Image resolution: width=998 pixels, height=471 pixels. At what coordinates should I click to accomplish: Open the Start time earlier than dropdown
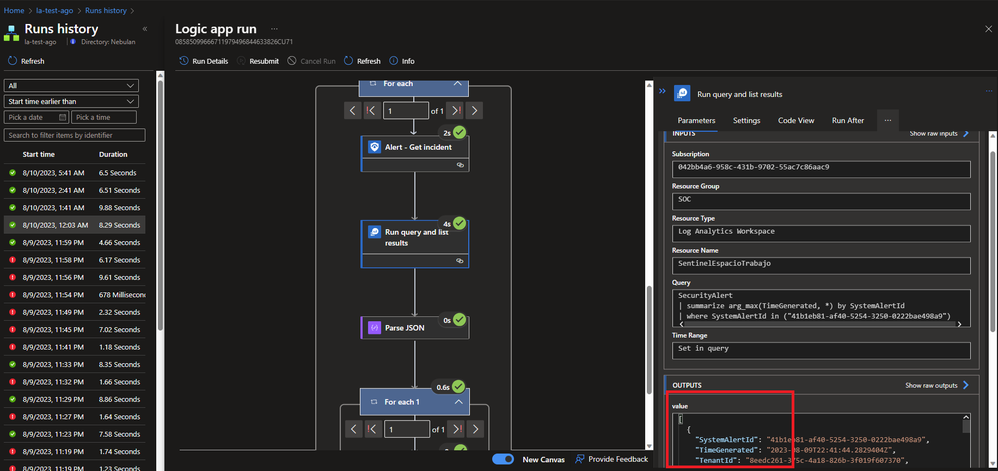[x=71, y=101]
